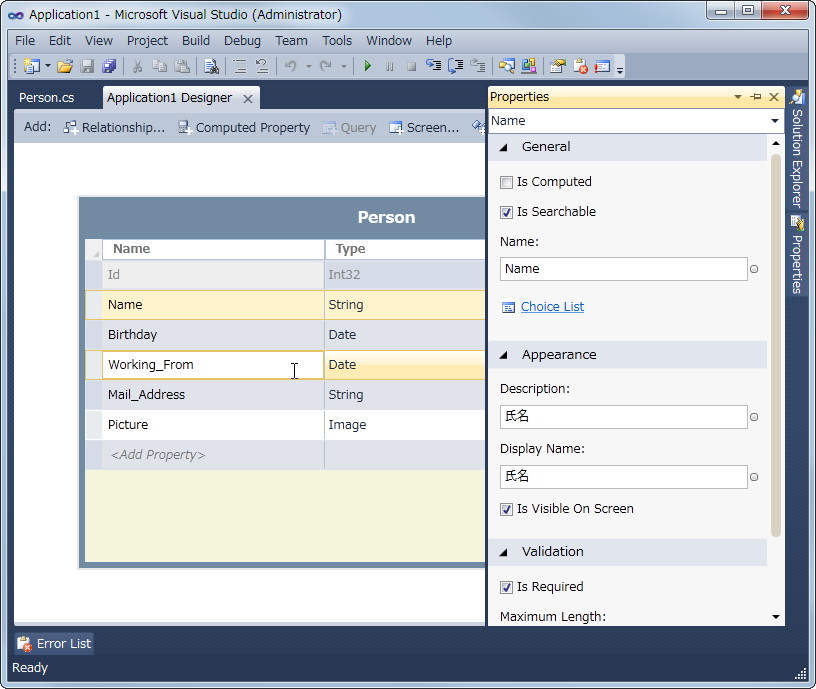
Task: Click the Paste clipboard icon
Action: (182, 66)
